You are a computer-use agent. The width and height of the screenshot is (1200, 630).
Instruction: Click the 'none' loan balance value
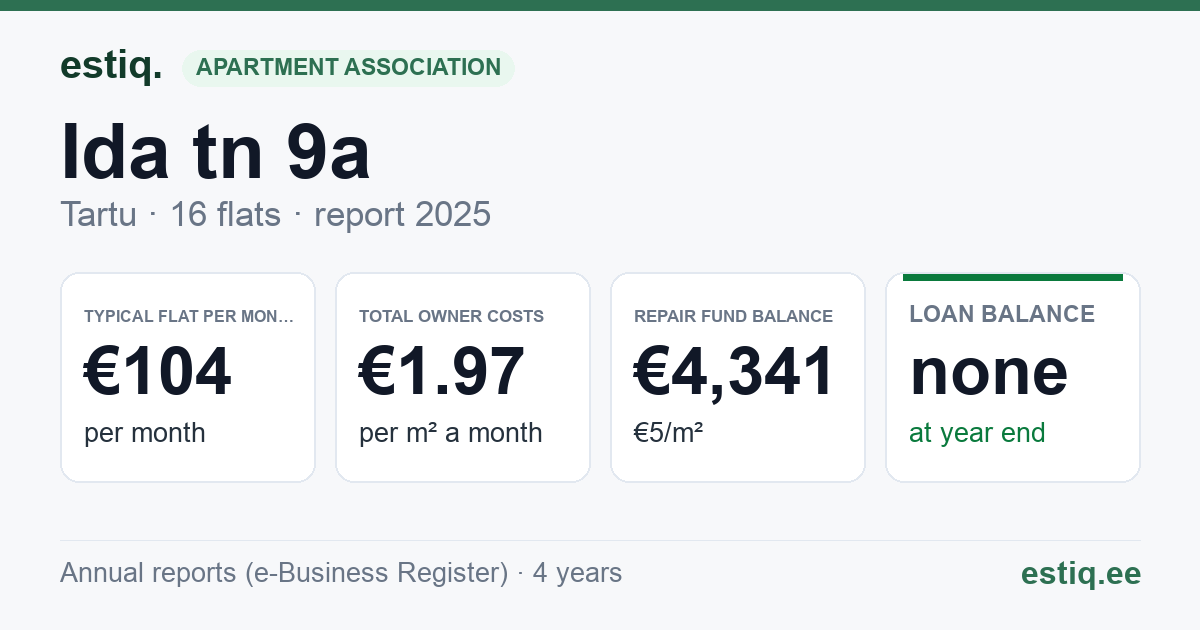click(989, 371)
